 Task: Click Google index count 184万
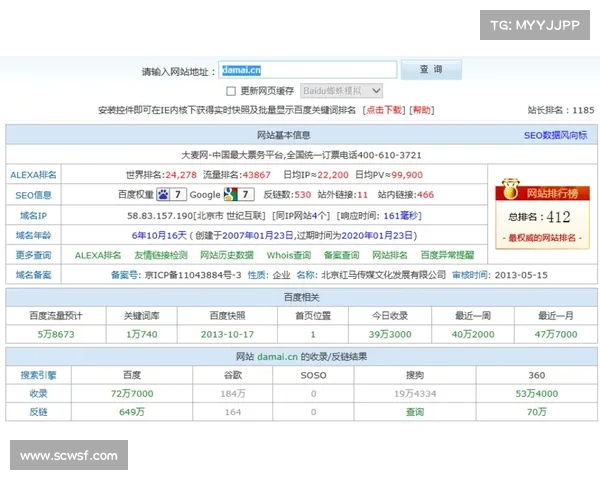click(233, 393)
